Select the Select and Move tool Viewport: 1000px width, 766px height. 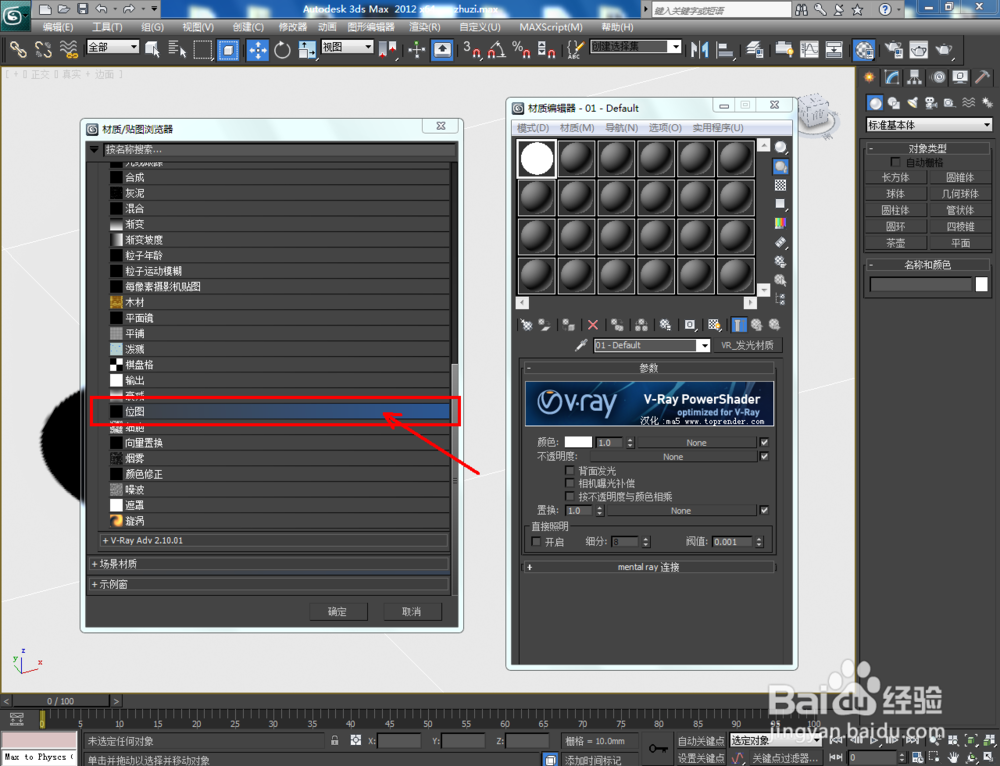(x=258, y=48)
